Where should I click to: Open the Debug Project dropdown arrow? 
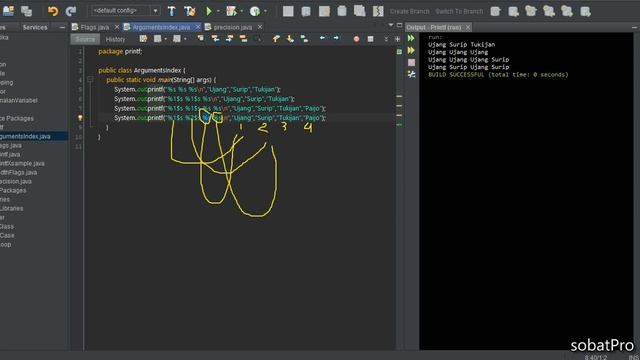click(x=242, y=11)
